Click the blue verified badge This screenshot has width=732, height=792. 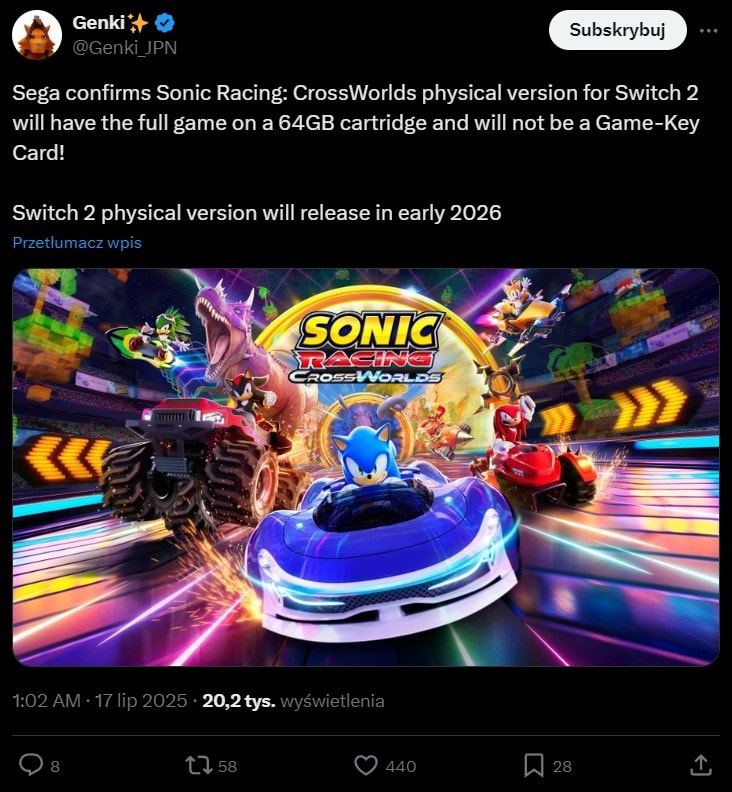coord(165,23)
